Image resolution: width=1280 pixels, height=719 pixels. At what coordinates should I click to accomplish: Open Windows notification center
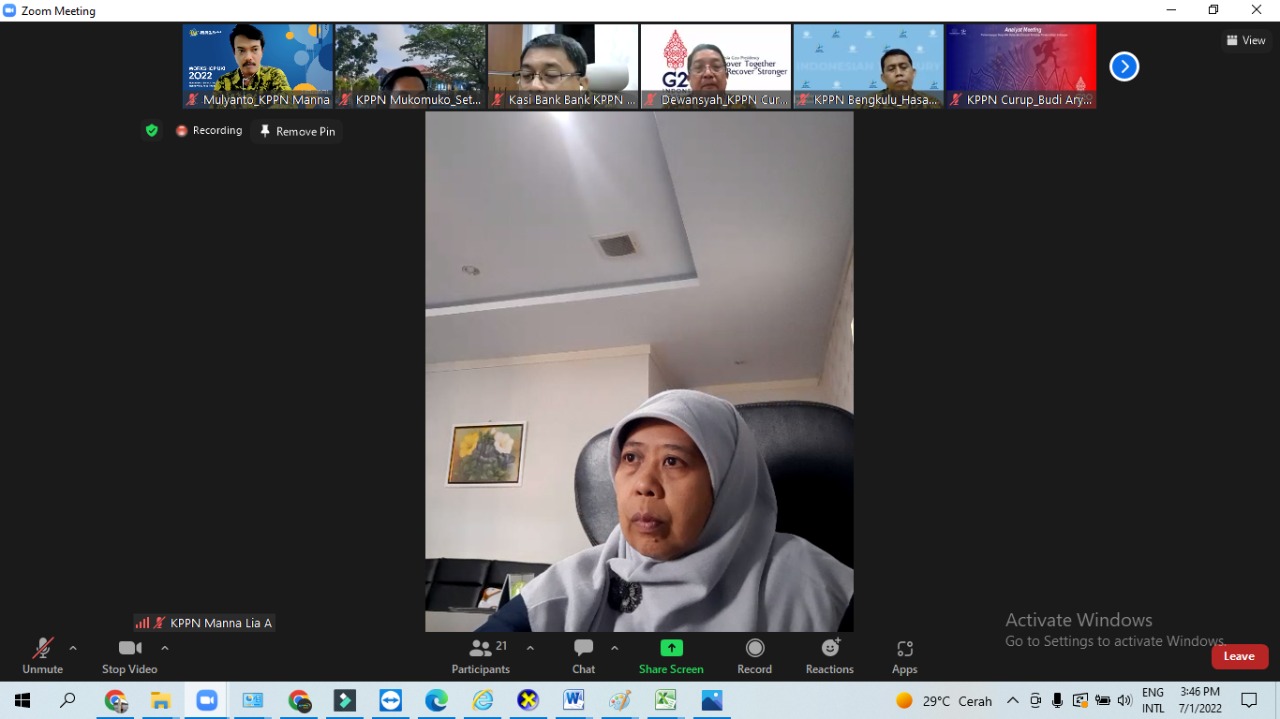pos(1249,700)
